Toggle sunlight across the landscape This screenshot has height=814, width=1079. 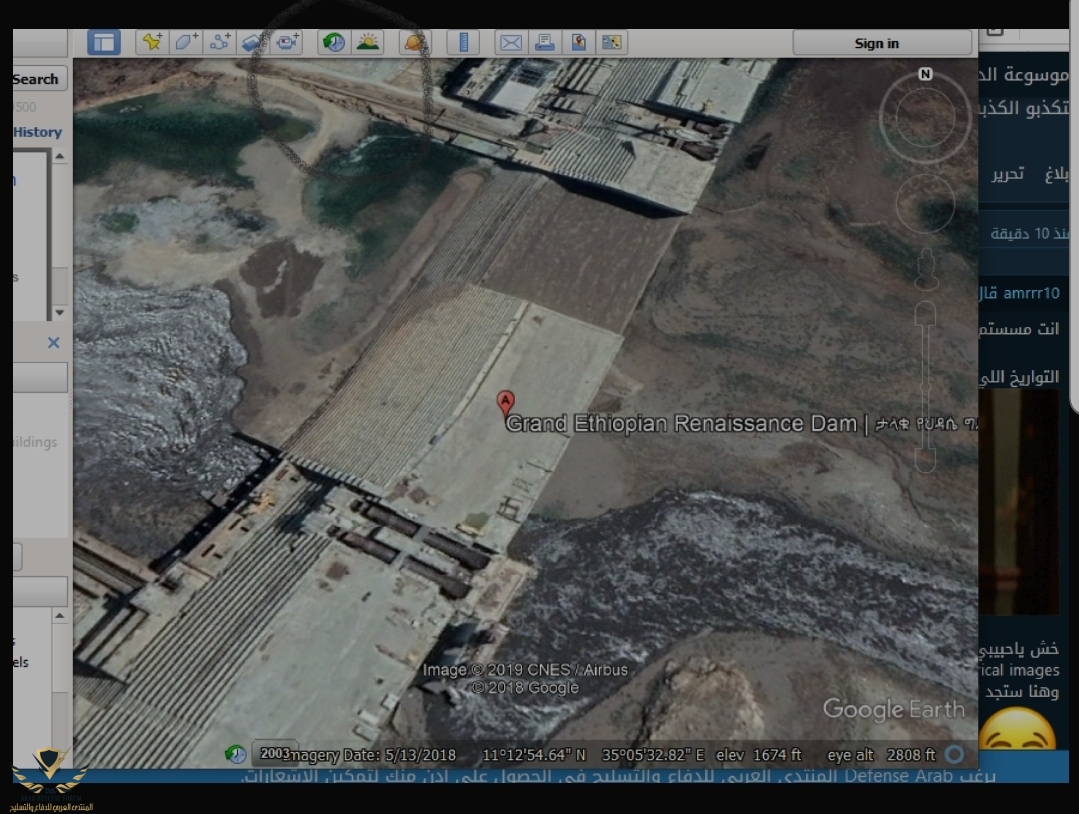[x=368, y=42]
